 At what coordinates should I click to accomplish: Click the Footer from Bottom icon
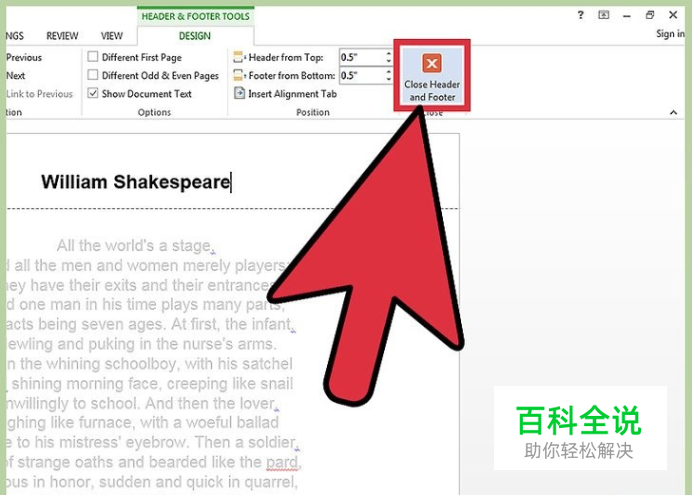point(238,75)
